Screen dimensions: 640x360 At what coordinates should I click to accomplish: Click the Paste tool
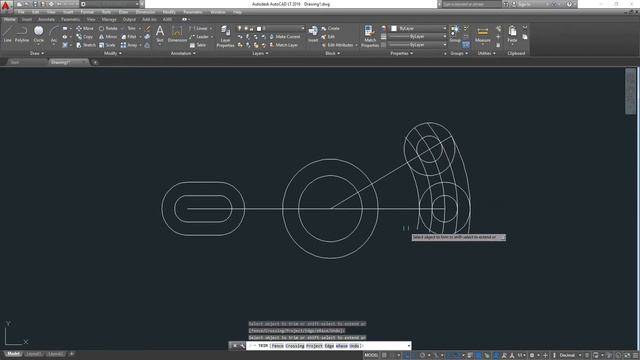(512, 34)
